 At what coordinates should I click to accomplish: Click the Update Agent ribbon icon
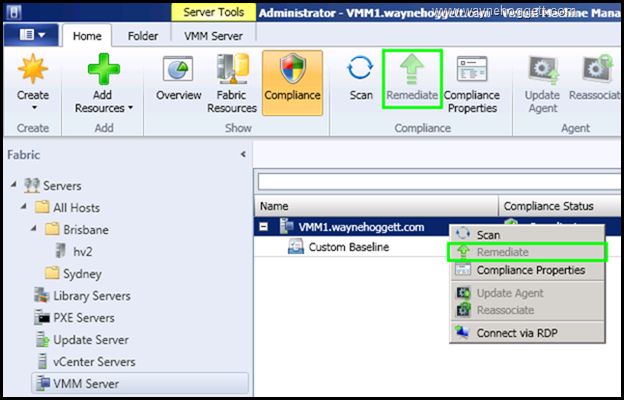pyautogui.click(x=543, y=70)
